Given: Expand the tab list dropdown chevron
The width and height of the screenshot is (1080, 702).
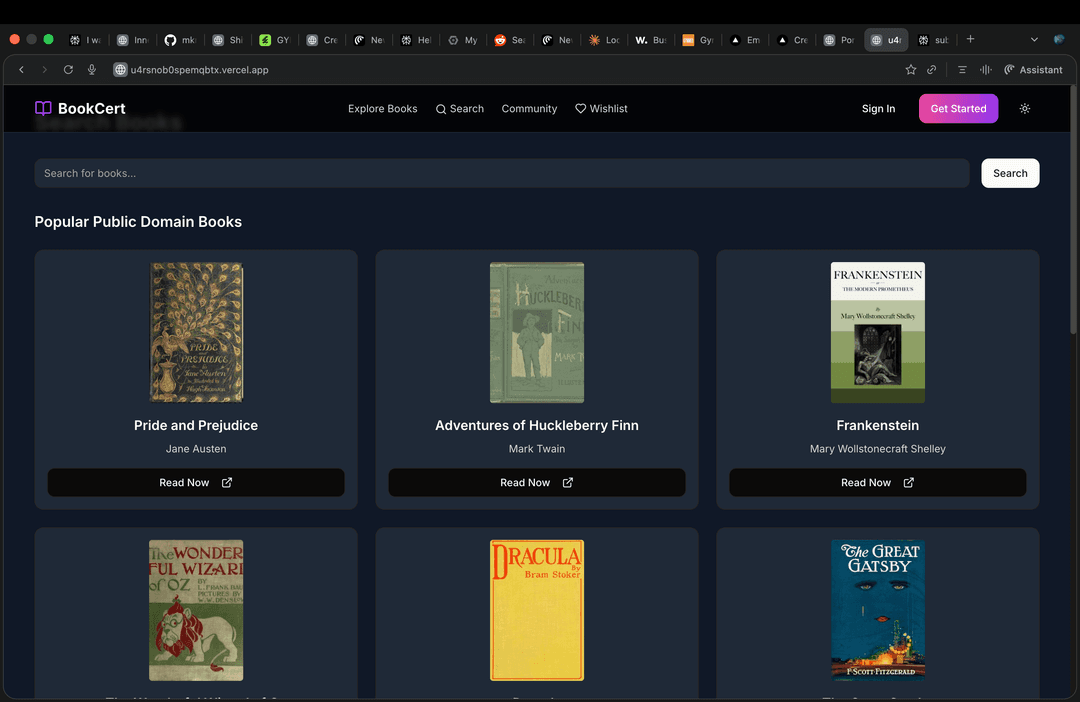Looking at the screenshot, I should tap(1034, 40).
